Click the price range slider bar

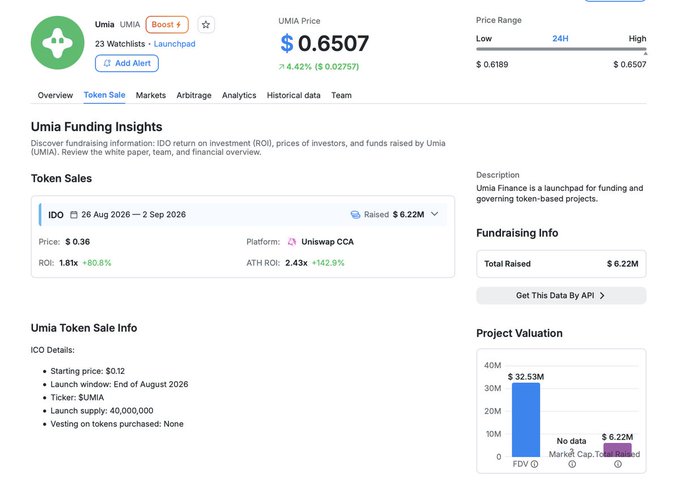point(561,49)
